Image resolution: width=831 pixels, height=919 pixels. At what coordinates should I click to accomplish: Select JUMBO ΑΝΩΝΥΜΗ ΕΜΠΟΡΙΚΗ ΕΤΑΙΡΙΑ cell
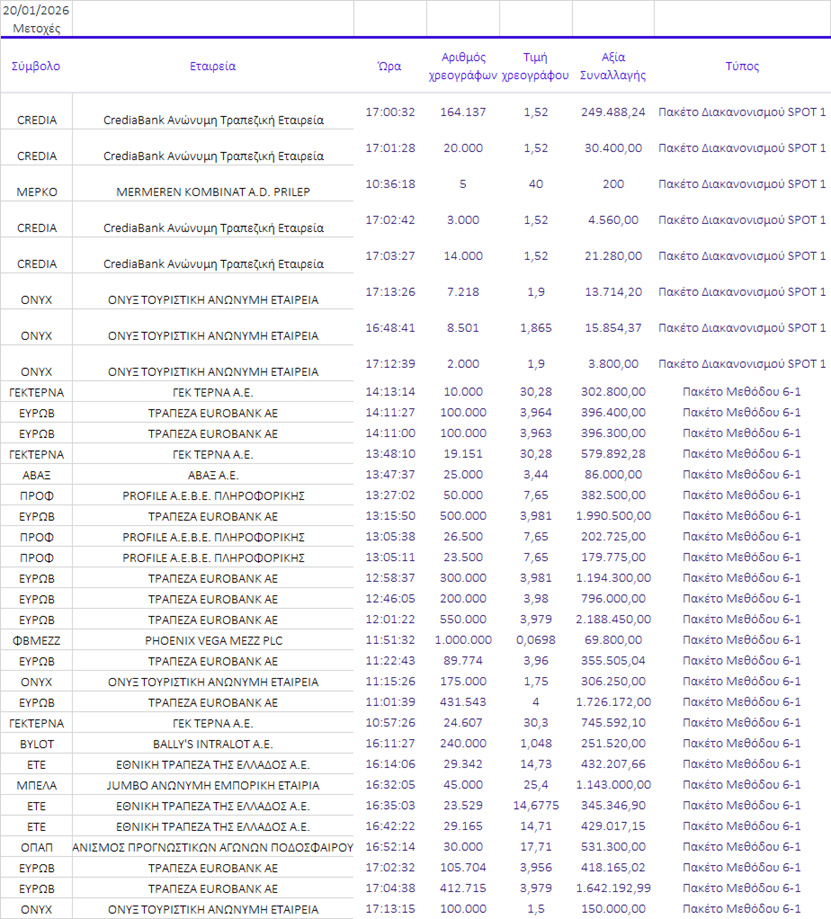tap(213, 785)
